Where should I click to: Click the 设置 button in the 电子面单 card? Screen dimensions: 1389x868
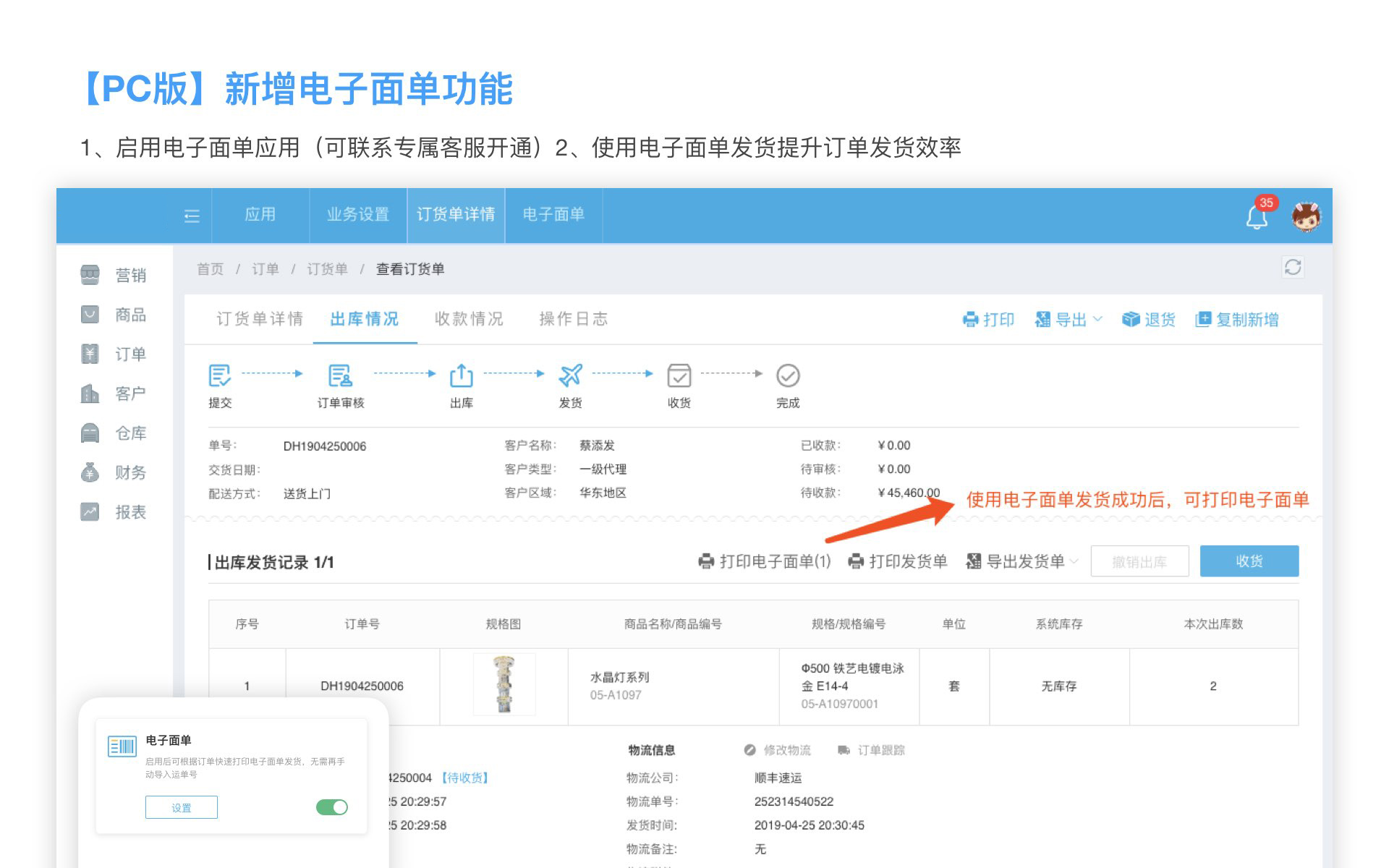pyautogui.click(x=182, y=807)
